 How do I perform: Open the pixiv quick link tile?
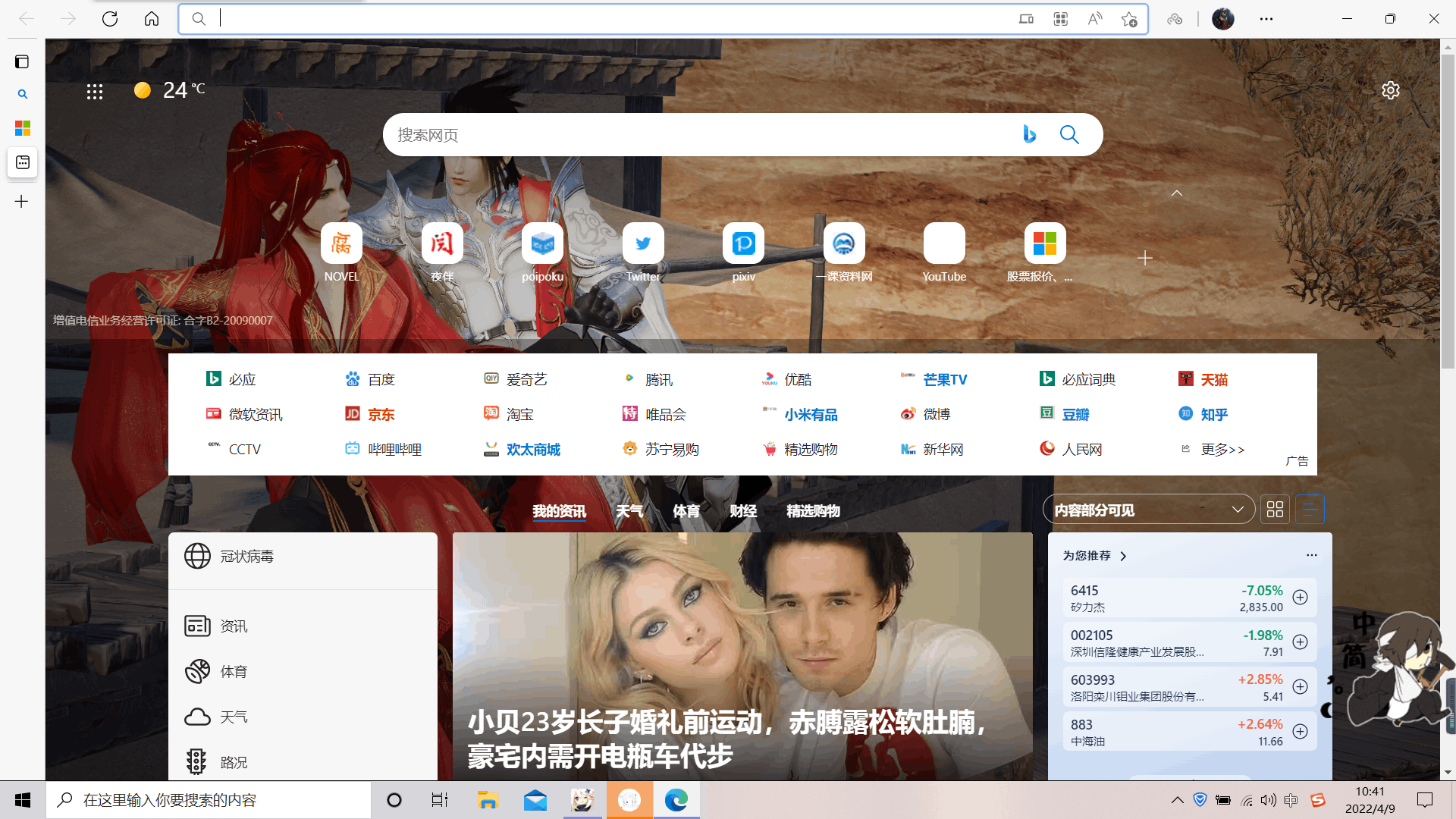click(x=743, y=244)
